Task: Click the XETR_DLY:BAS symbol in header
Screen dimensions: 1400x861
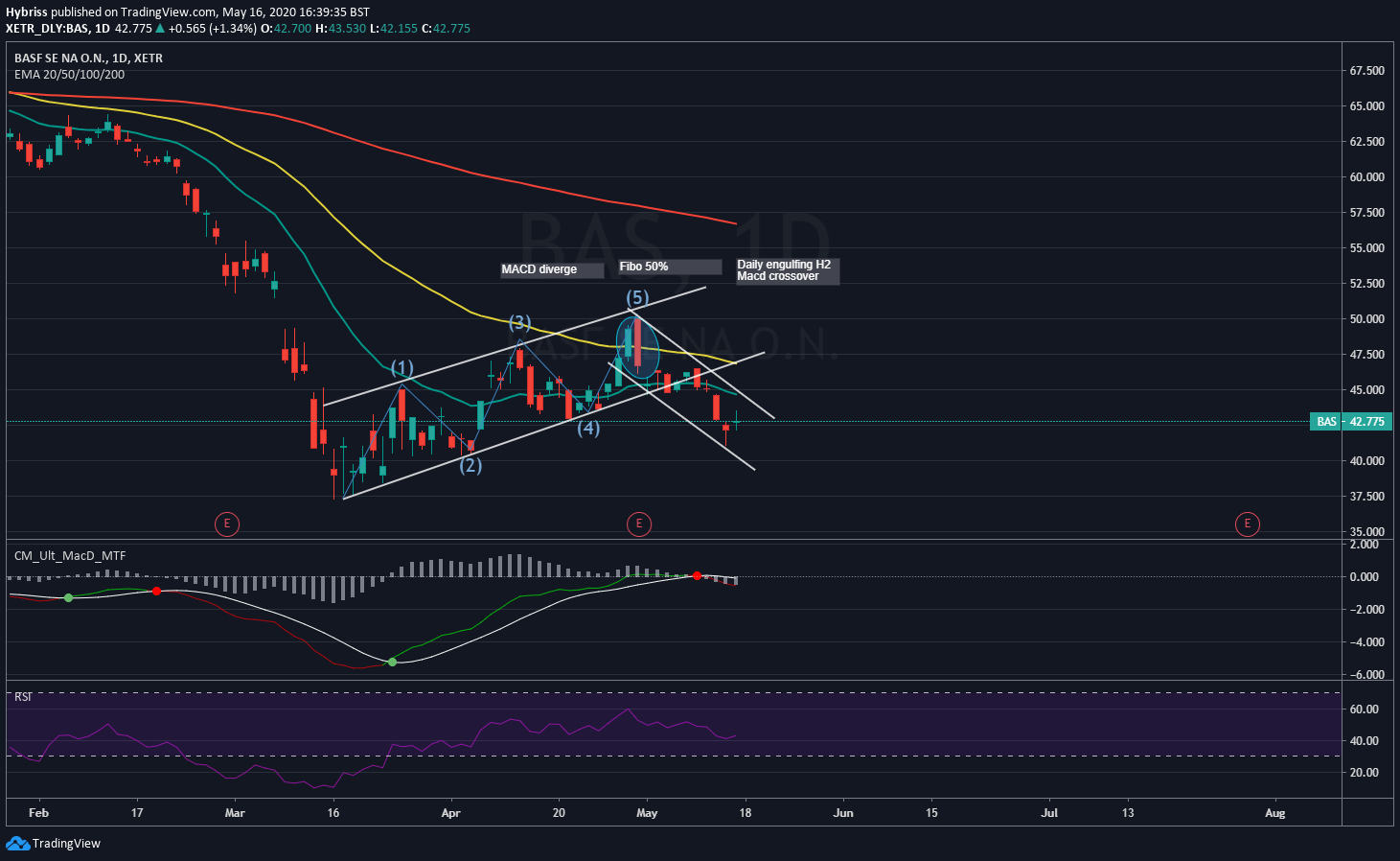Action: point(57,29)
